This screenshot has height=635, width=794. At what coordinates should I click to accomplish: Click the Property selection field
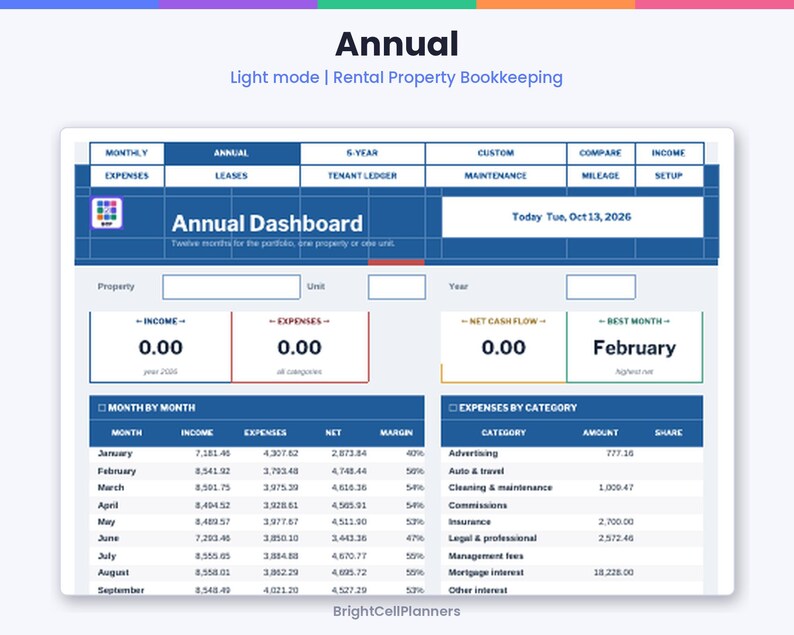[231, 287]
